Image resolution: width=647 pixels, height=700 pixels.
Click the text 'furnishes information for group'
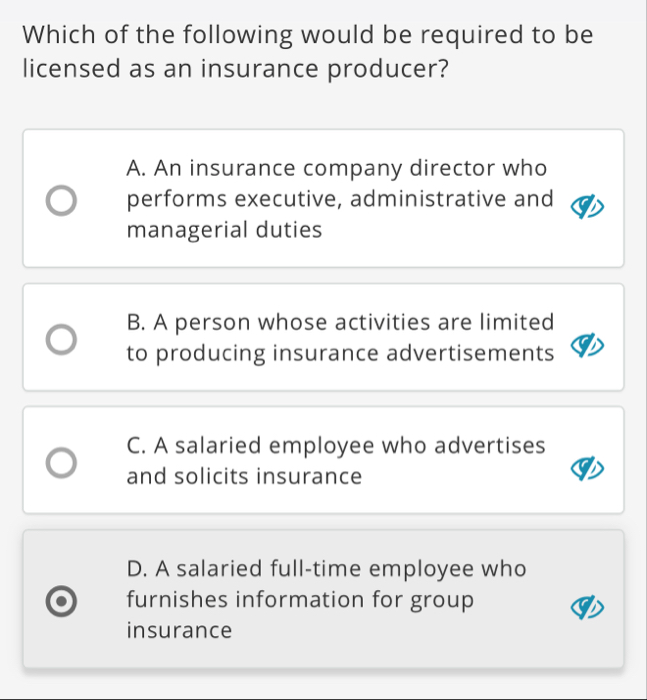pyautogui.click(x=300, y=600)
